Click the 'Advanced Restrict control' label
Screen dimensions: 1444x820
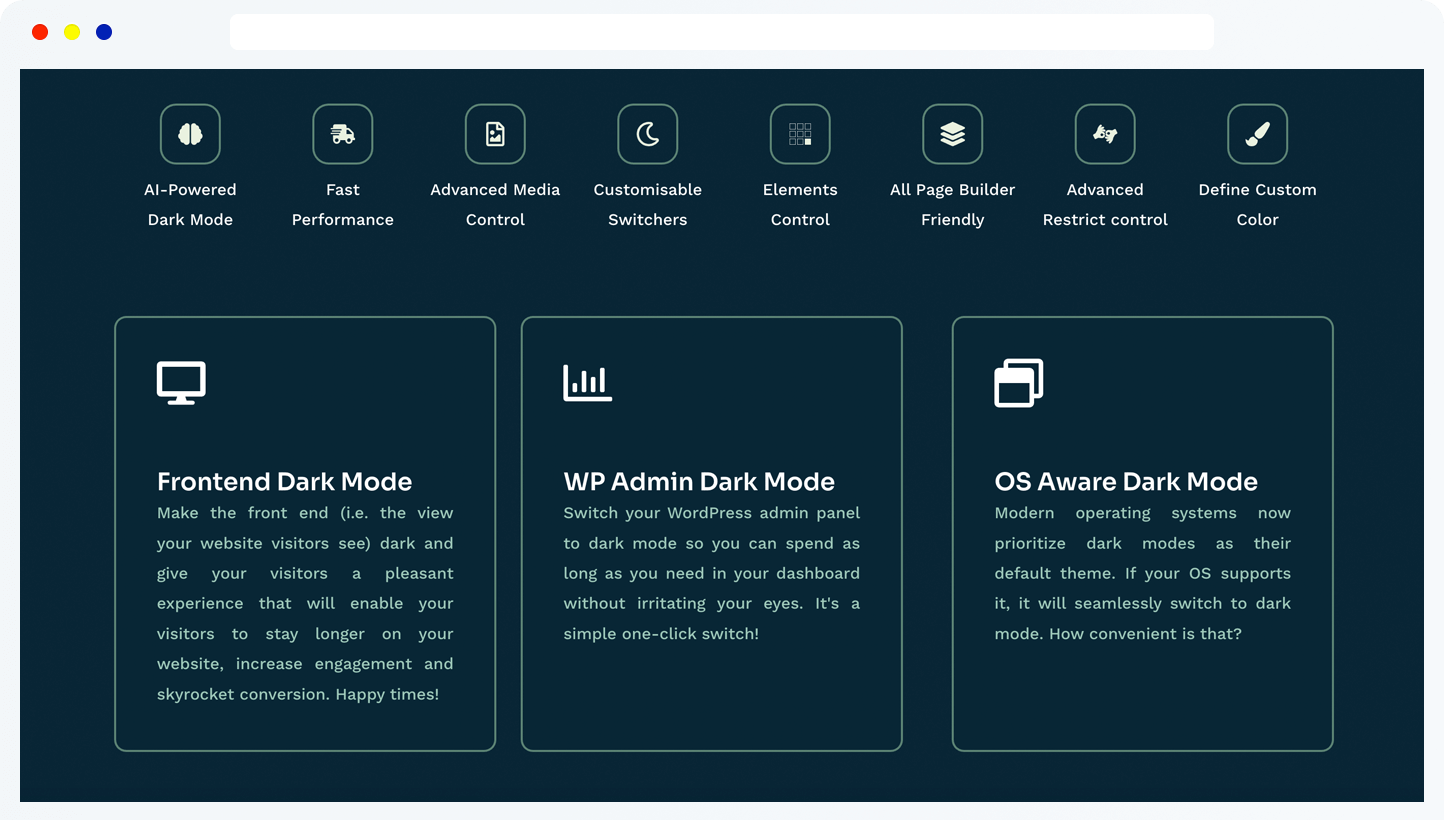(1105, 204)
